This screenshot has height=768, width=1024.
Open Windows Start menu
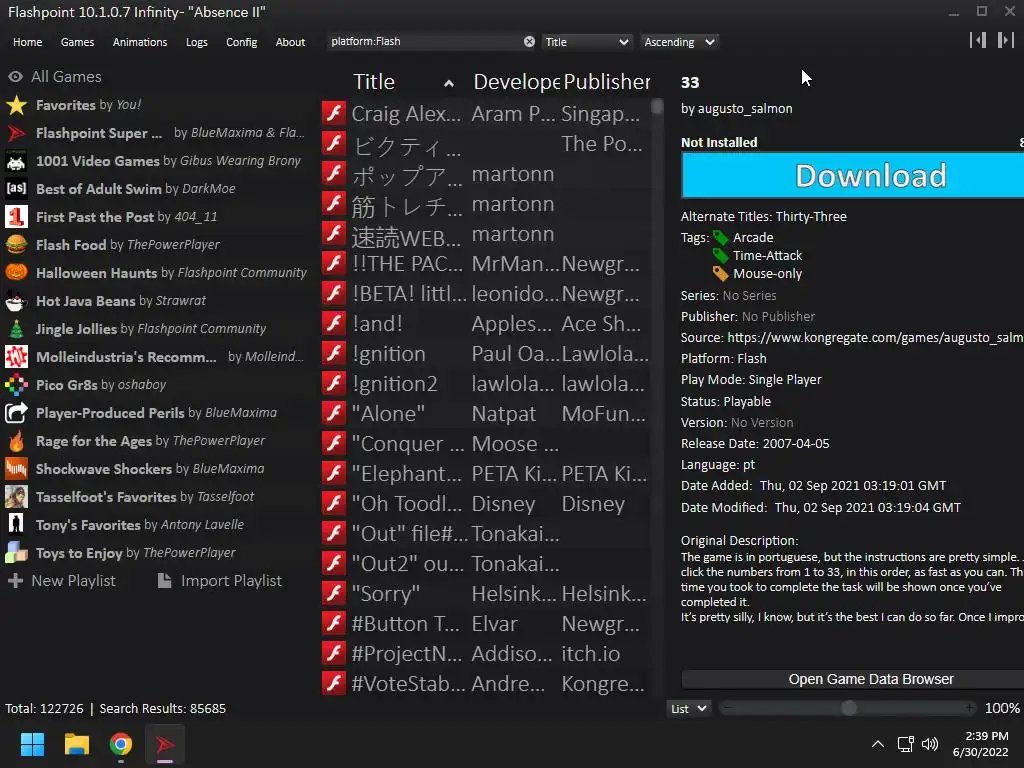(x=32, y=744)
